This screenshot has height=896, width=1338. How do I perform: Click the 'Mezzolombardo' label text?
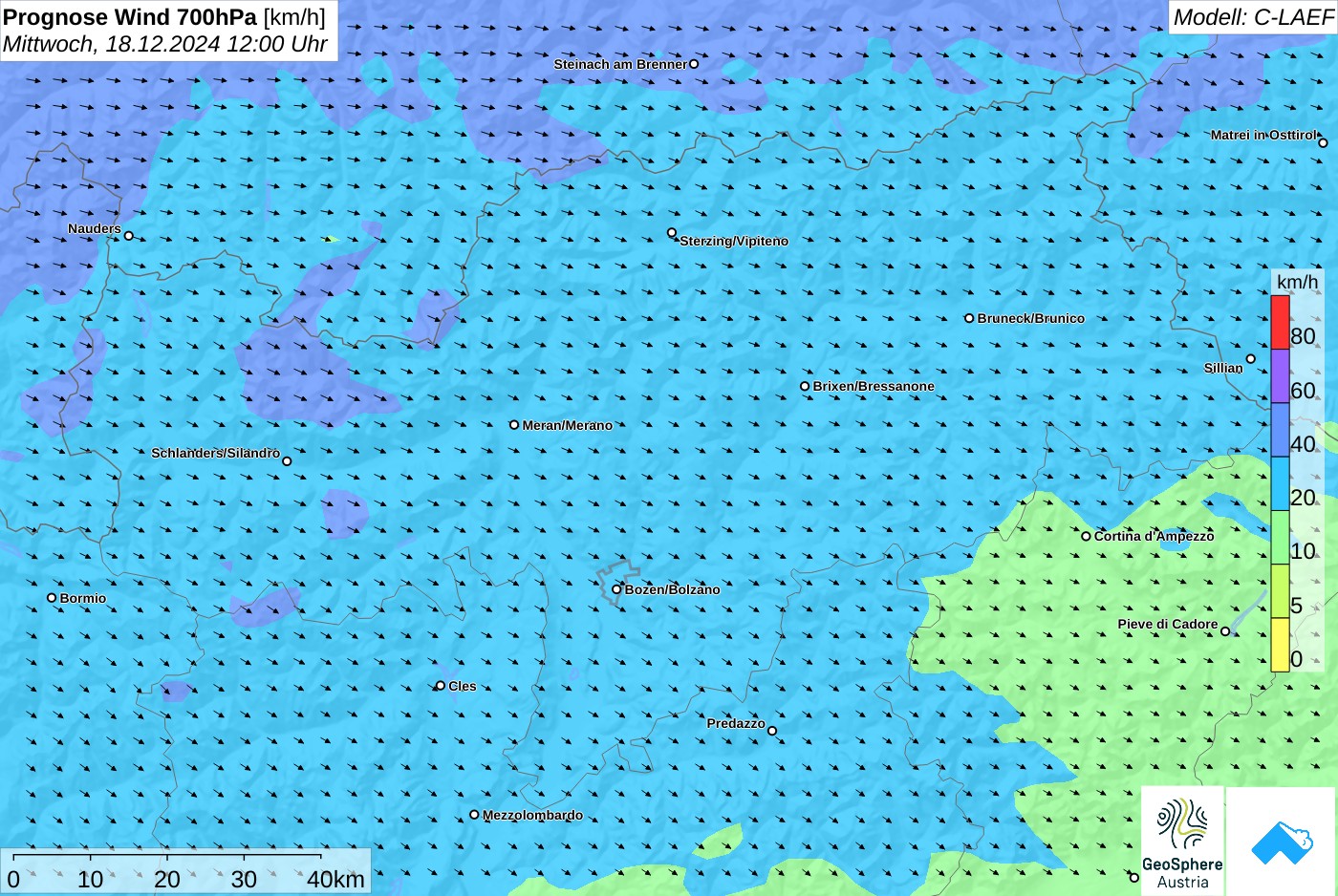[x=532, y=815]
